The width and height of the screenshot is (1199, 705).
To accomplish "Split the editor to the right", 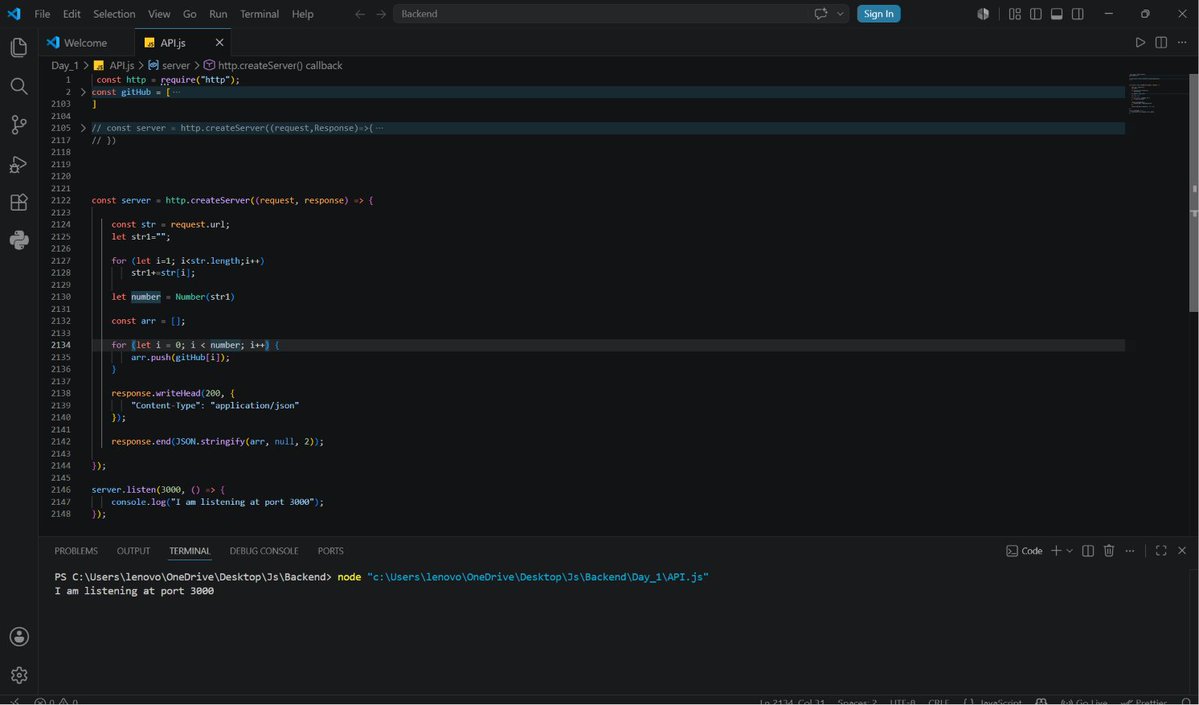I will (1161, 42).
